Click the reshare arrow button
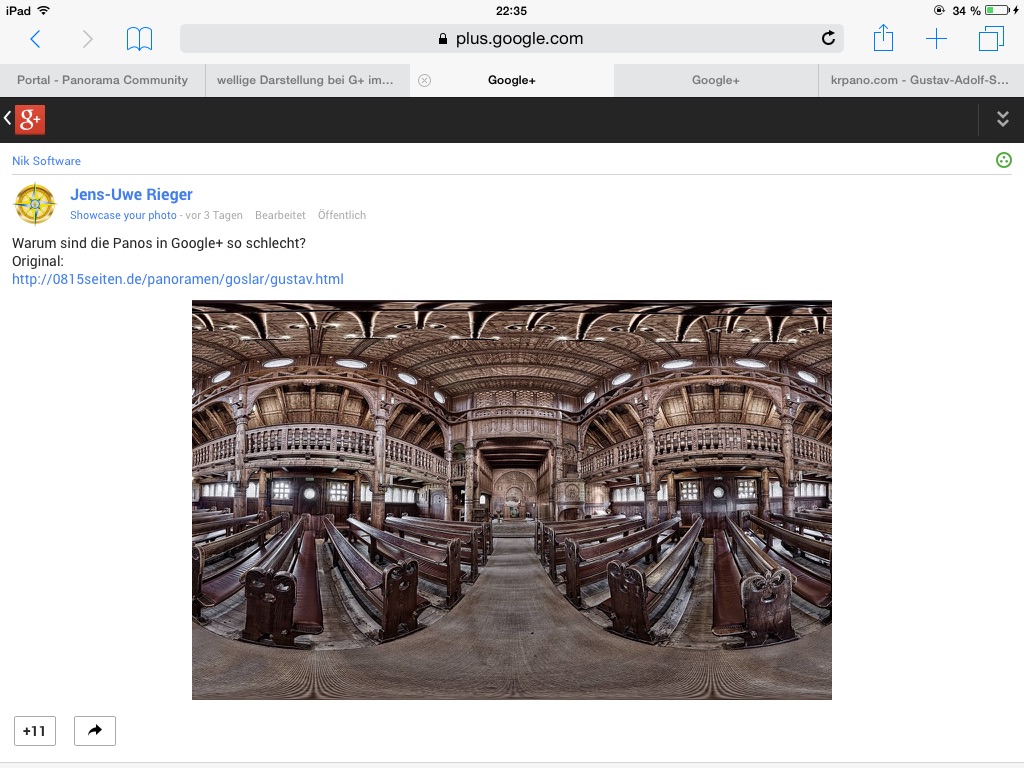Image resolution: width=1024 pixels, height=768 pixels. pos(95,731)
